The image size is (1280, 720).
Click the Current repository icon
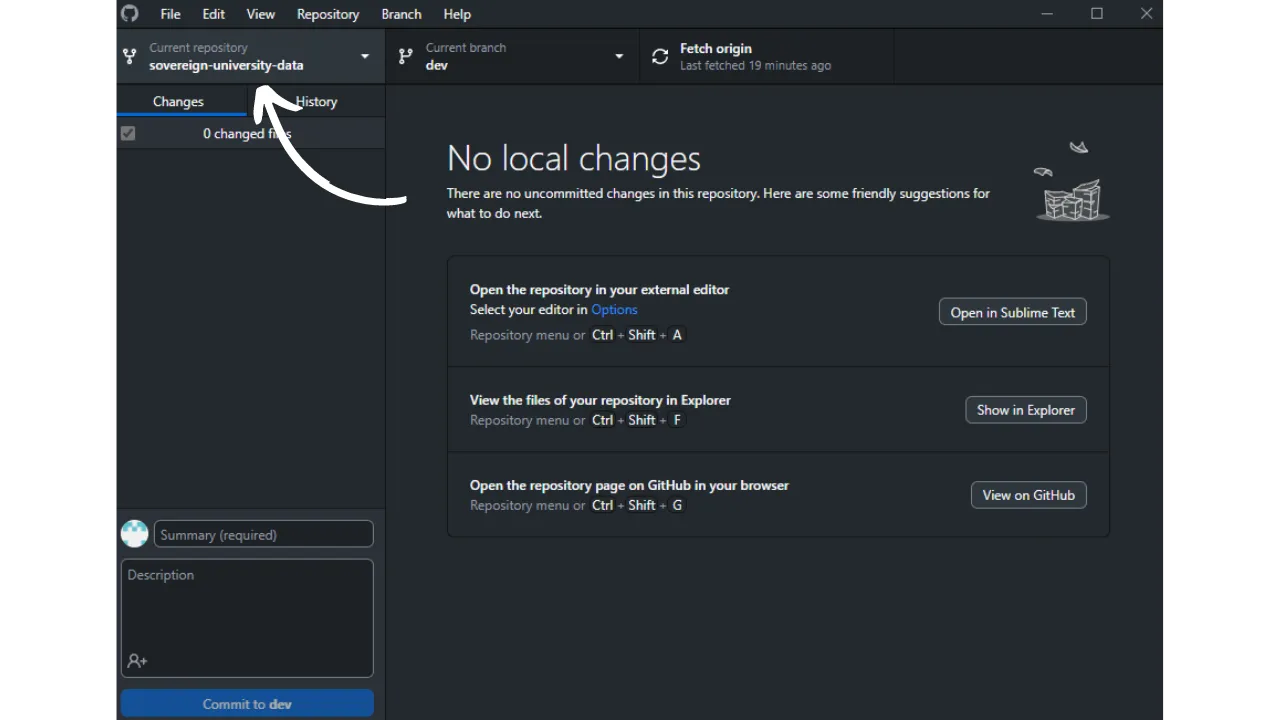coord(129,57)
